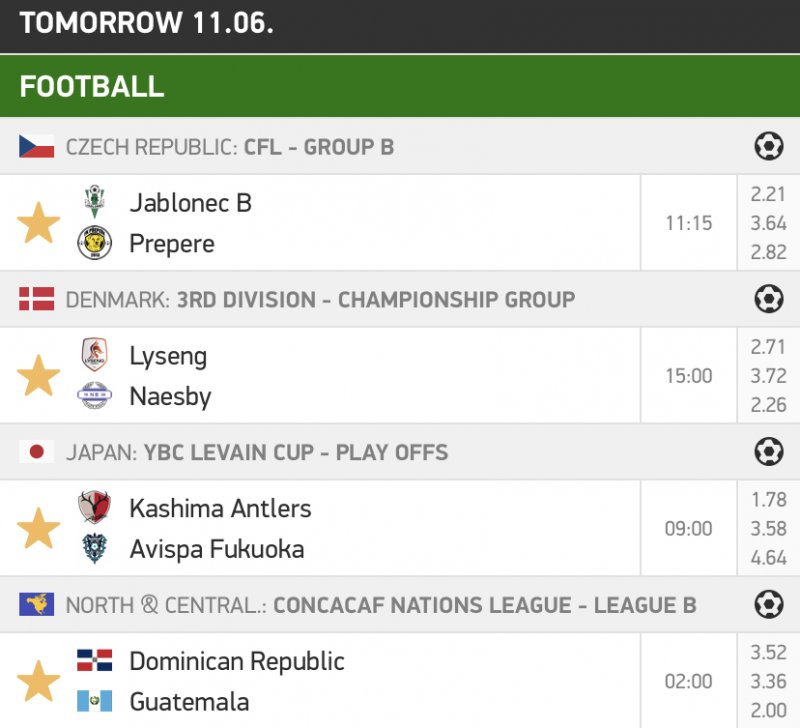Open Japan YBC Levain Cup Play Offs
This screenshot has width=800, height=728.
257,452
